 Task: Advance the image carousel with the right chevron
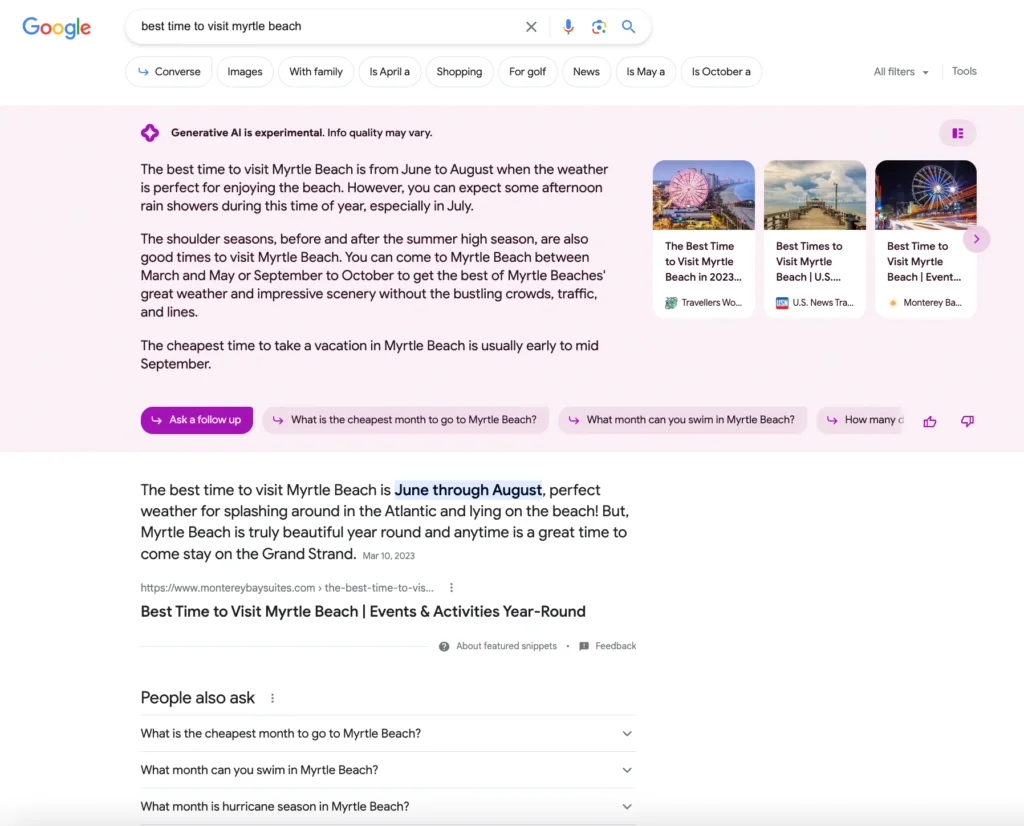point(976,239)
